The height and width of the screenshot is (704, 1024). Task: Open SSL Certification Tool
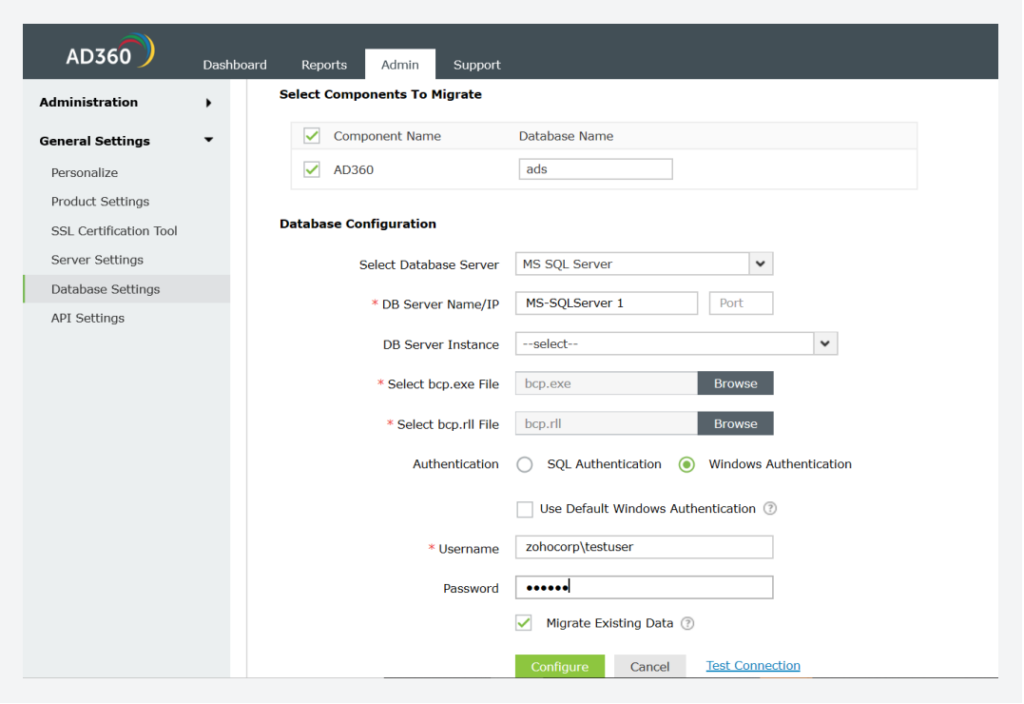(x=114, y=231)
